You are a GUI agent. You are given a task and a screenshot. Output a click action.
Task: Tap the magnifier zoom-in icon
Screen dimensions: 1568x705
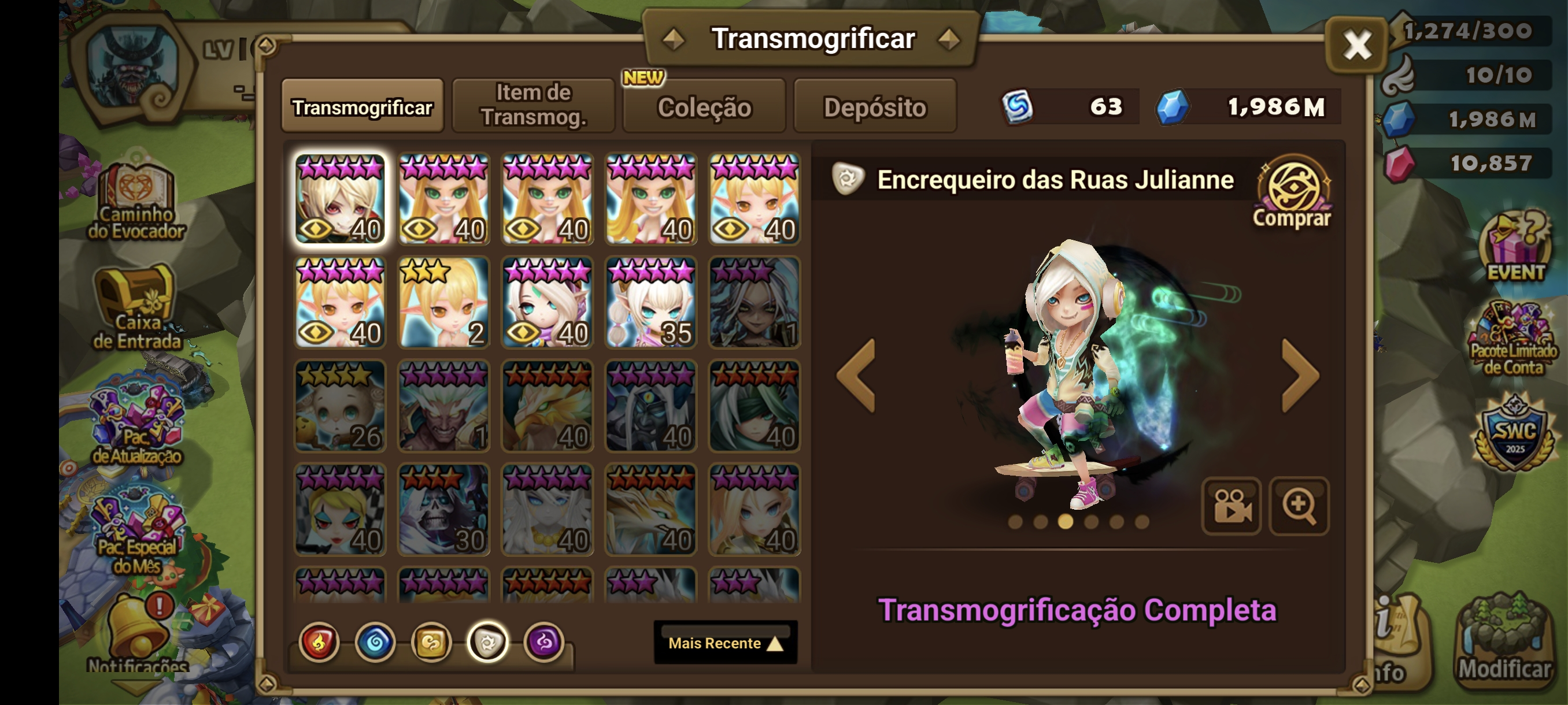coord(1299,506)
